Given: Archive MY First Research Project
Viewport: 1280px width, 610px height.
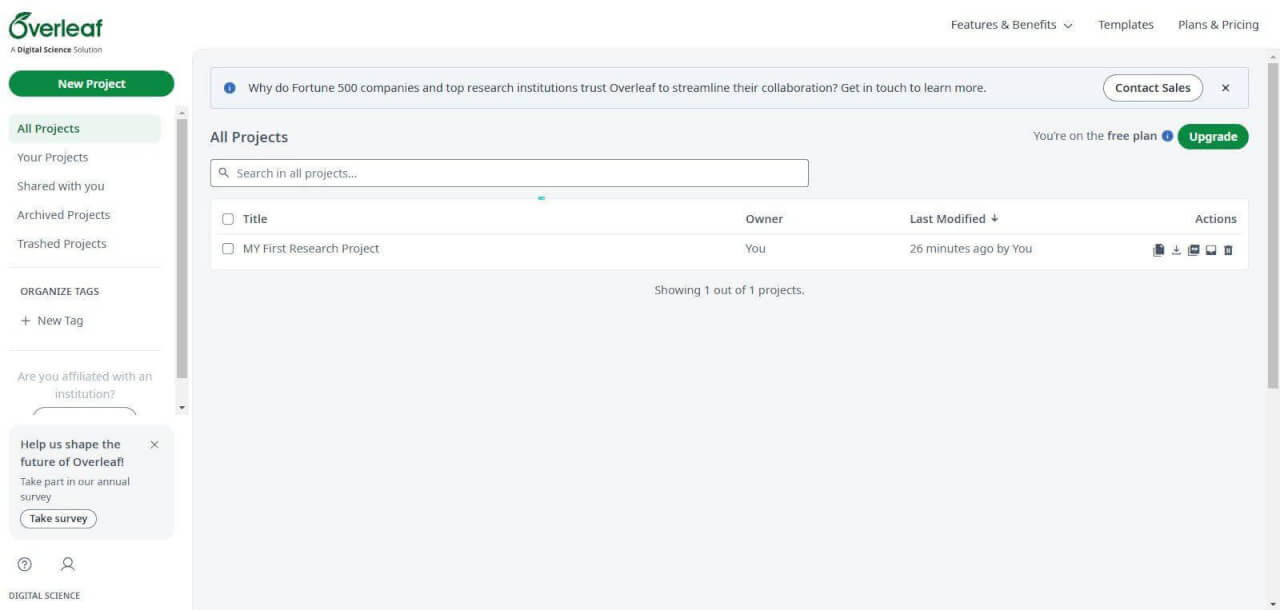Looking at the screenshot, I should click(1211, 249).
